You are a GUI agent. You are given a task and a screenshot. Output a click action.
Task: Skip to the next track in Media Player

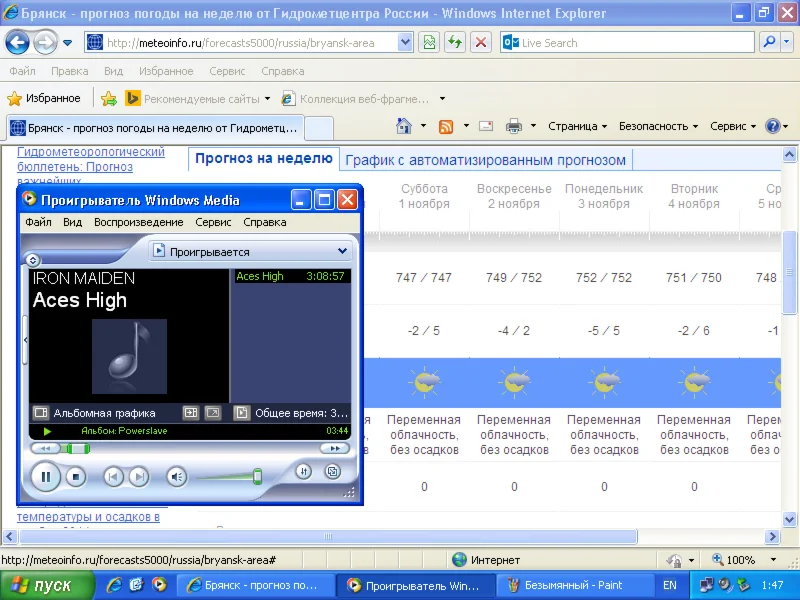tap(139, 477)
